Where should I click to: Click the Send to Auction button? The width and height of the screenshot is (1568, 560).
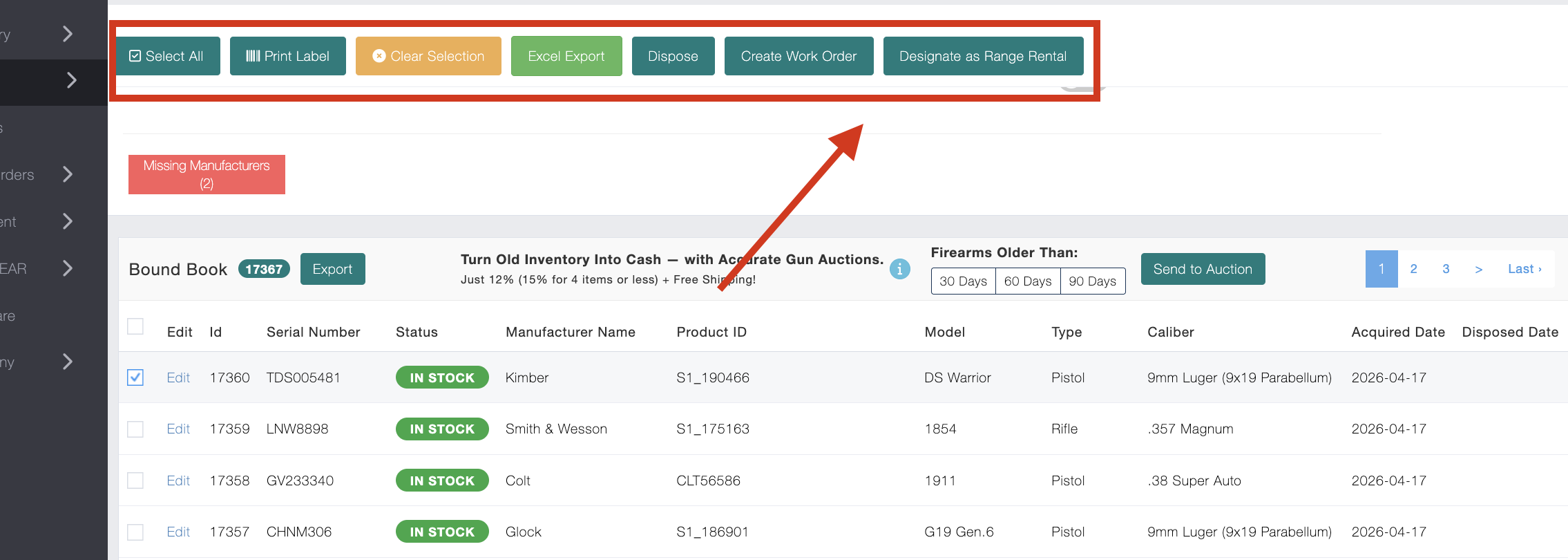[1203, 269]
